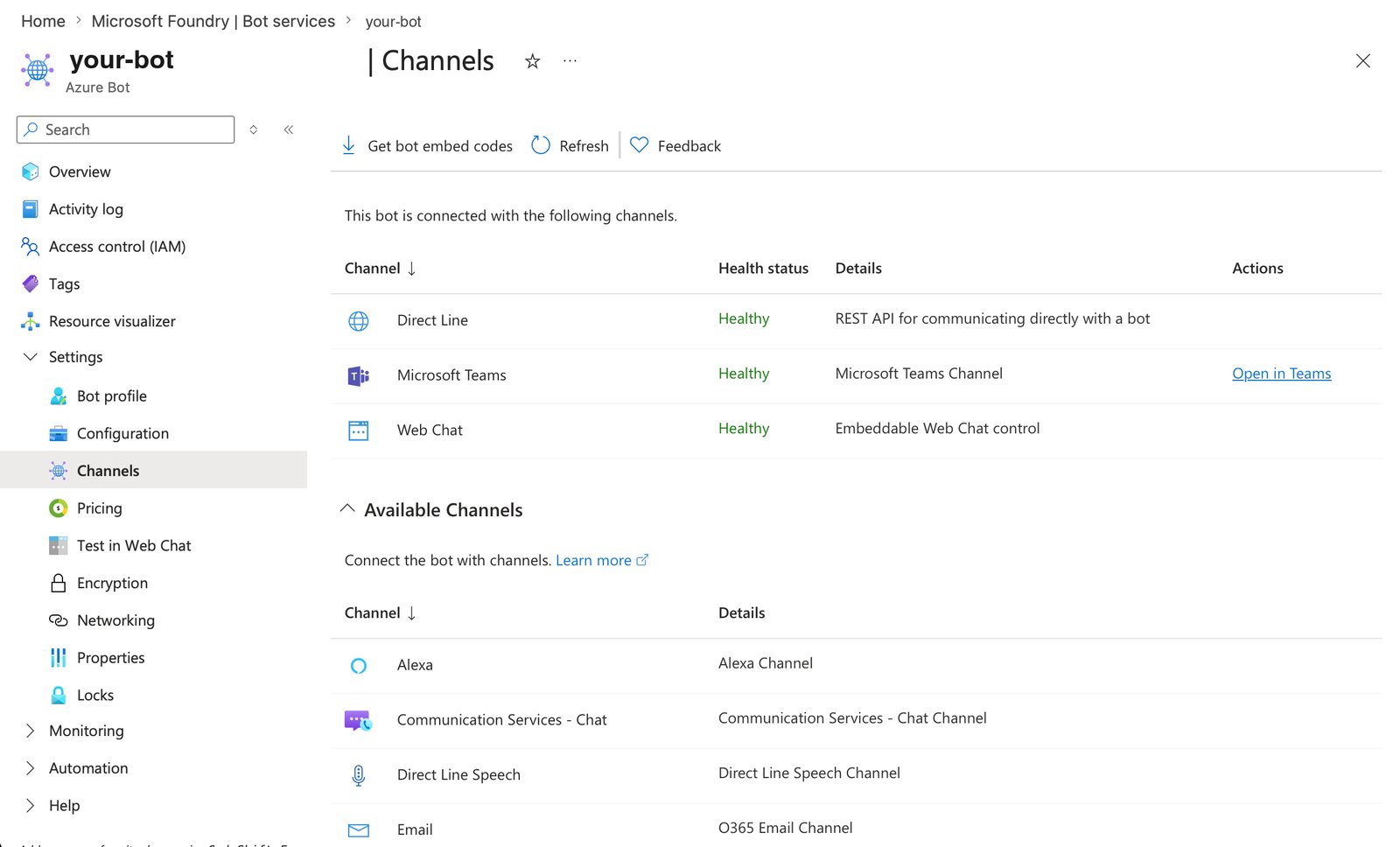
Task: Collapse the Settings section chevron
Action: [31, 357]
